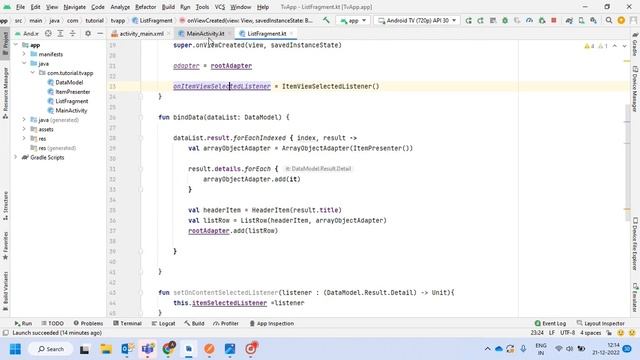Open App Inspection tool window

tap(271, 323)
